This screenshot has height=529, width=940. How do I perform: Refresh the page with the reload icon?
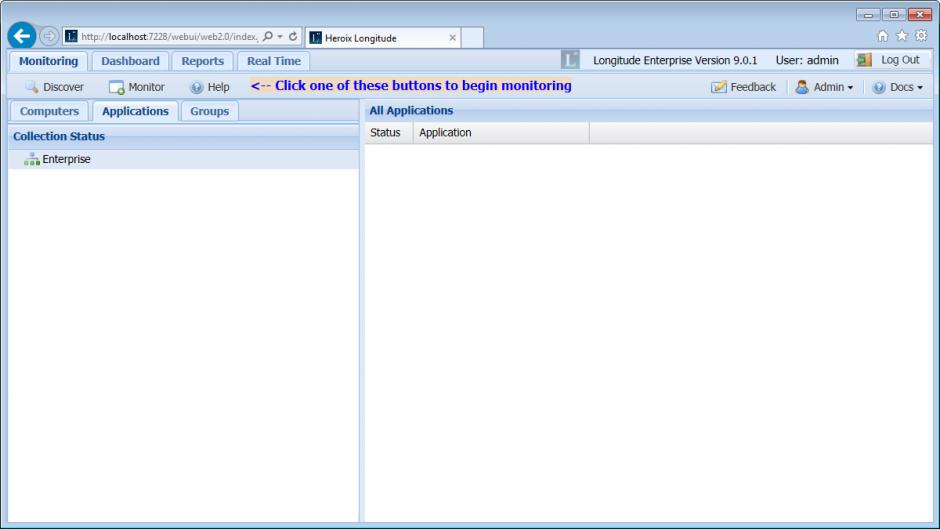click(293, 37)
